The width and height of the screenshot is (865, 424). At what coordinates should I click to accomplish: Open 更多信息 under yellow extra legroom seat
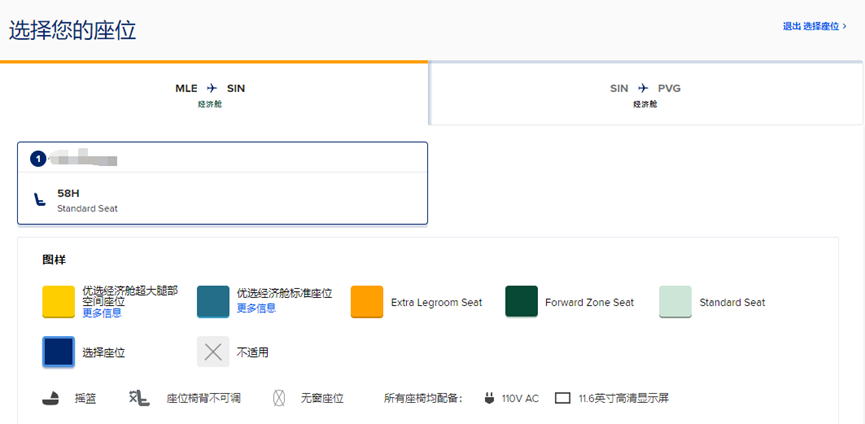pos(101,312)
